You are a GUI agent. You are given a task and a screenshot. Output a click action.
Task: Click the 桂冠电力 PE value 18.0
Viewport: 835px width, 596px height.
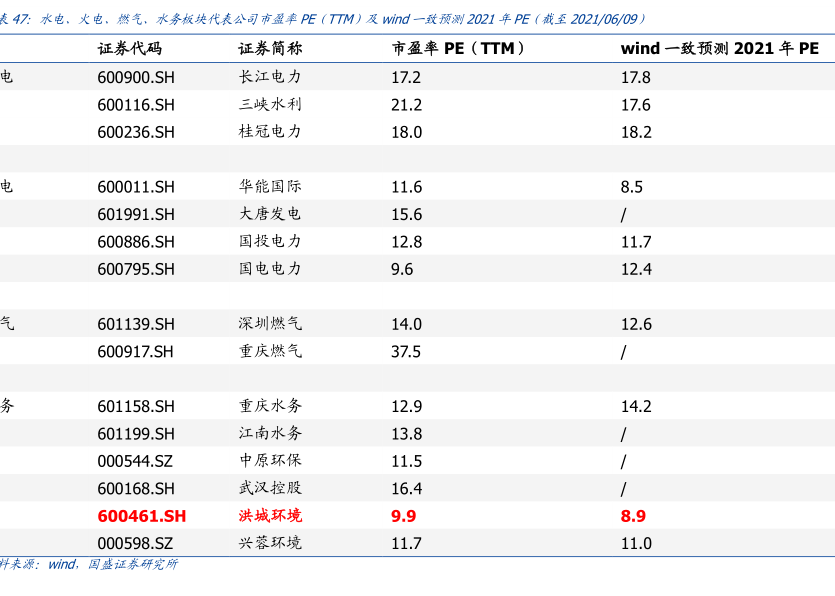pyautogui.click(x=406, y=132)
